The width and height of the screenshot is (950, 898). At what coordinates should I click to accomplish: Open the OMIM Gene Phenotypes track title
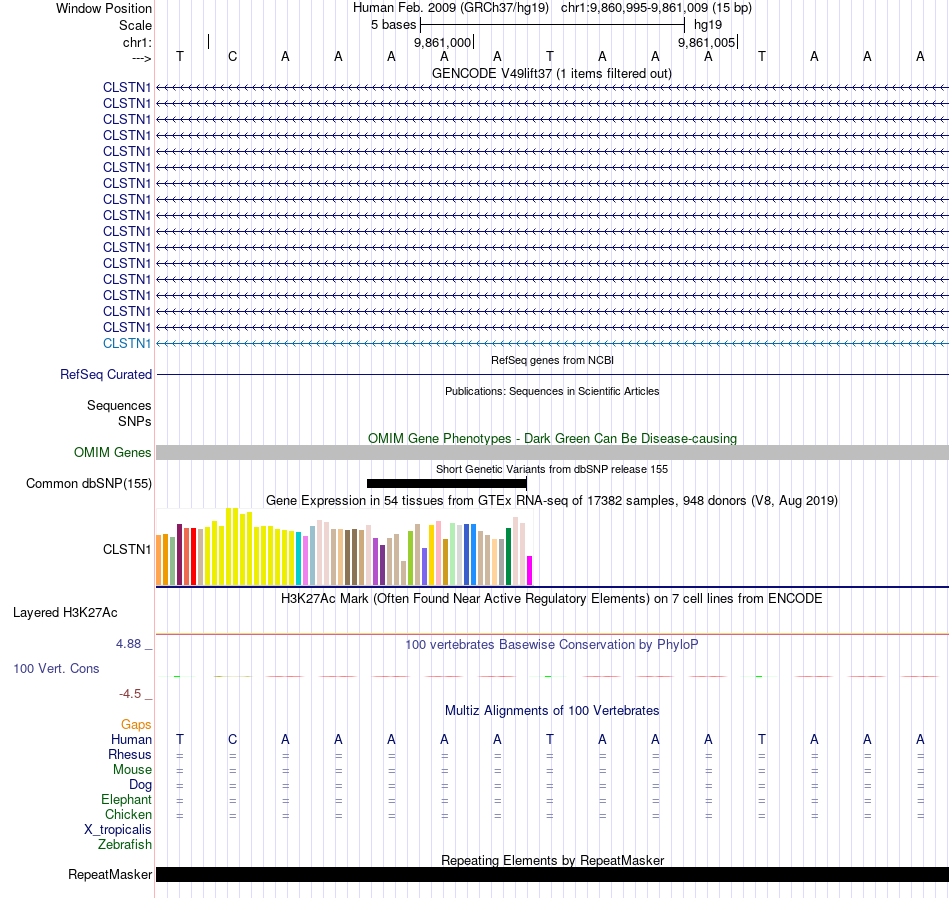552,438
